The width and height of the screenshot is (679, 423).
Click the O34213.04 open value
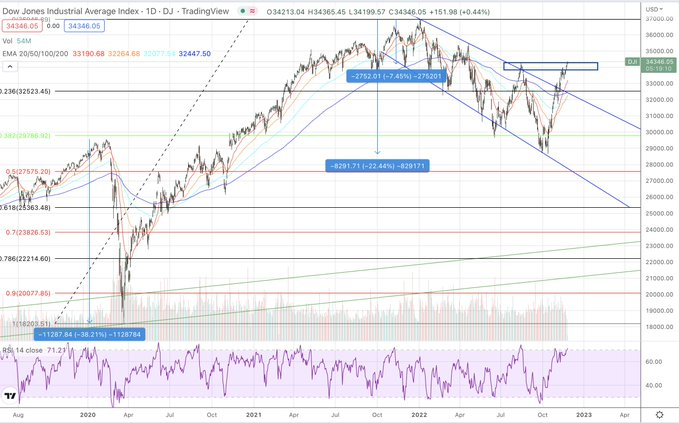point(286,12)
